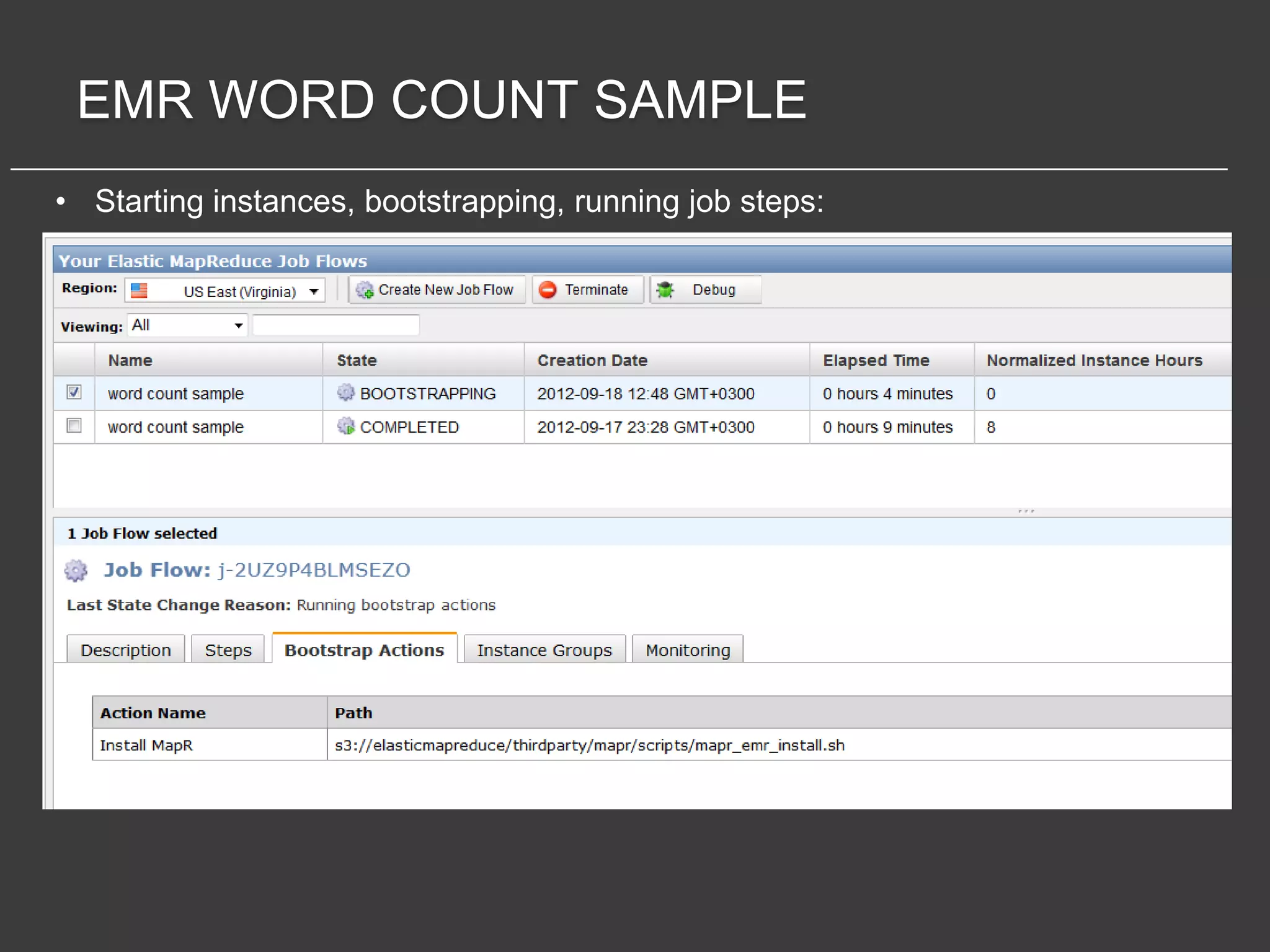This screenshot has height=952, width=1270.
Task: Sort by Elapsed Time column header
Action: tap(876, 360)
